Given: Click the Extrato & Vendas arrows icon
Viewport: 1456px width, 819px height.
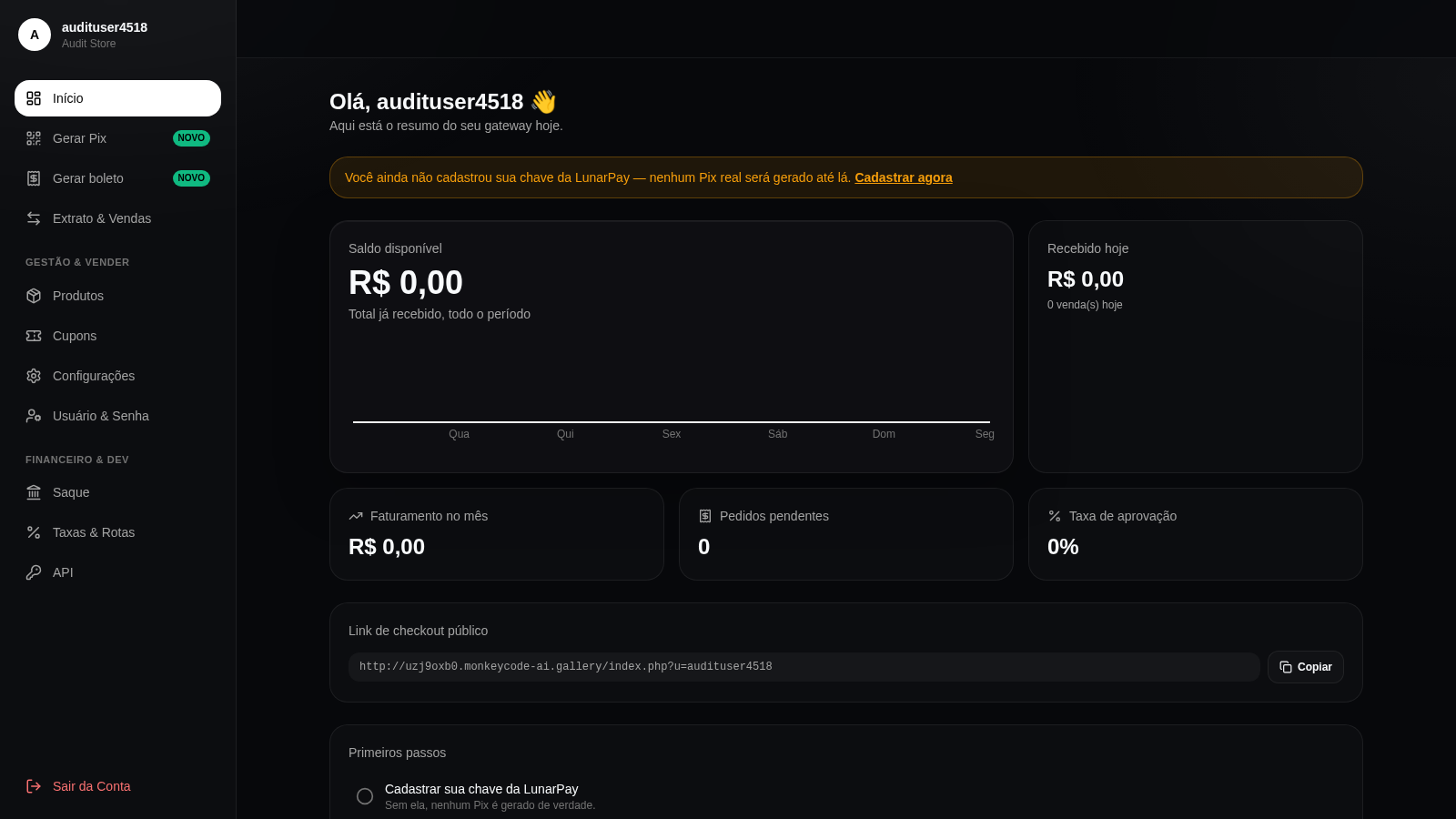Looking at the screenshot, I should click(34, 218).
